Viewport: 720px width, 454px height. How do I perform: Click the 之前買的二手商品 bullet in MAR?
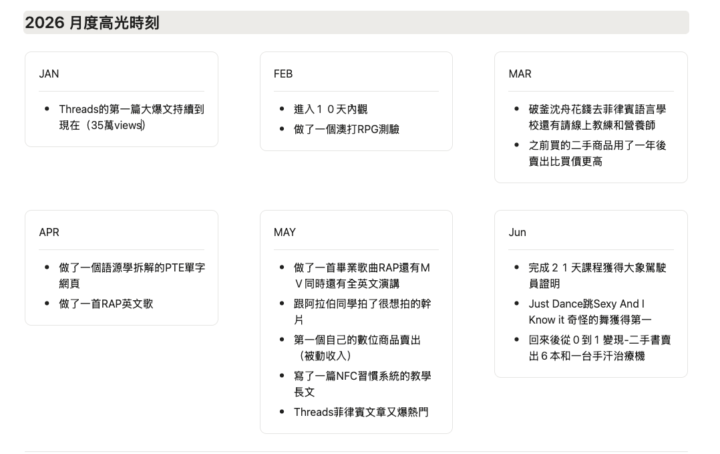pyautogui.click(x=597, y=153)
